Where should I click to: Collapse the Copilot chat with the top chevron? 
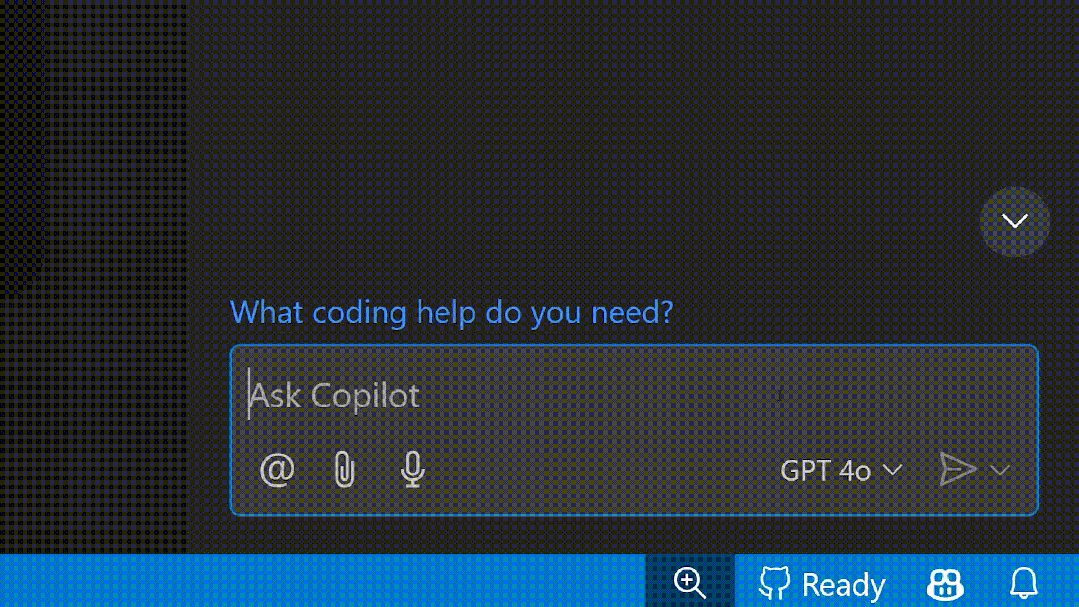1014,221
